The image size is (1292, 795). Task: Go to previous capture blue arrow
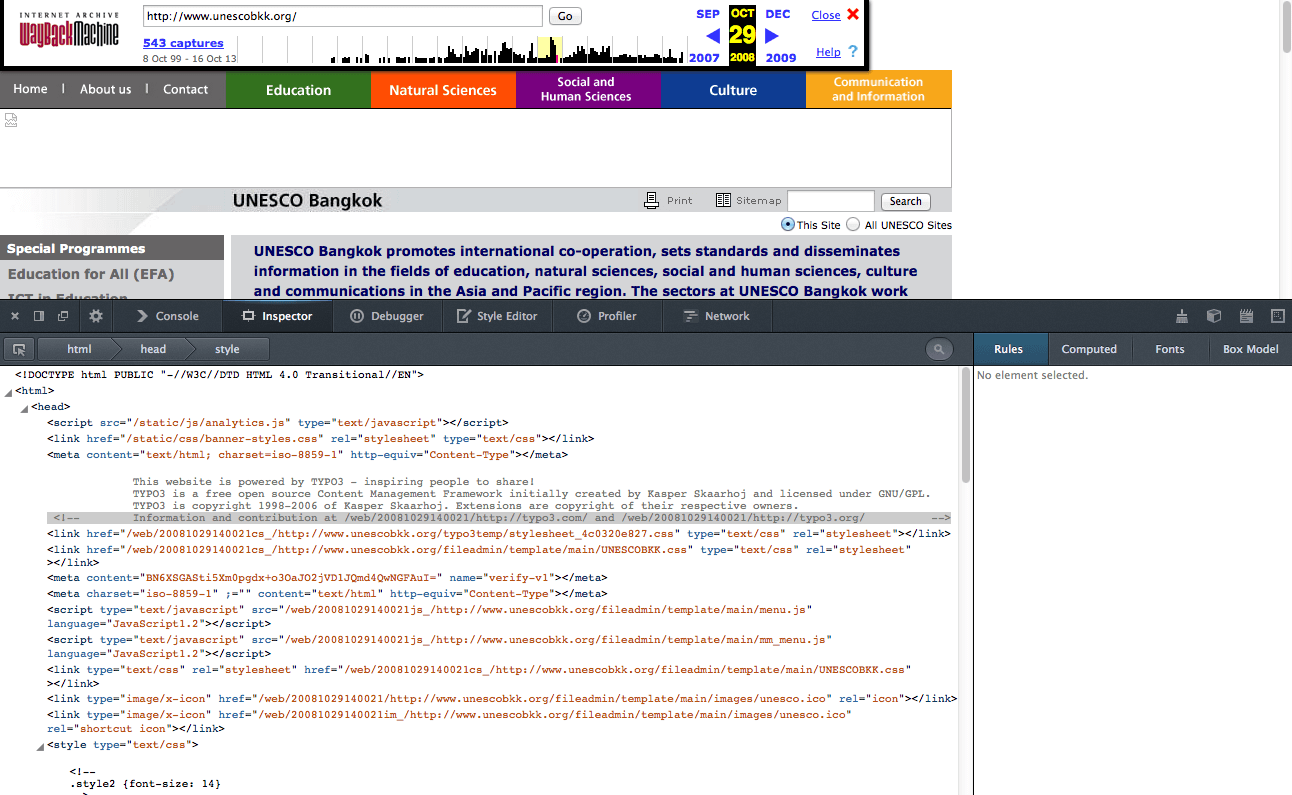713,35
